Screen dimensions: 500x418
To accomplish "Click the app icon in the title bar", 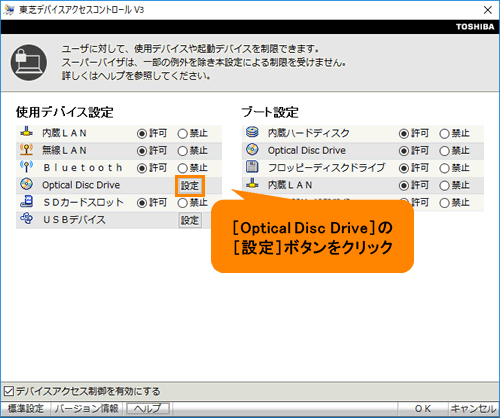I will coord(9,10).
